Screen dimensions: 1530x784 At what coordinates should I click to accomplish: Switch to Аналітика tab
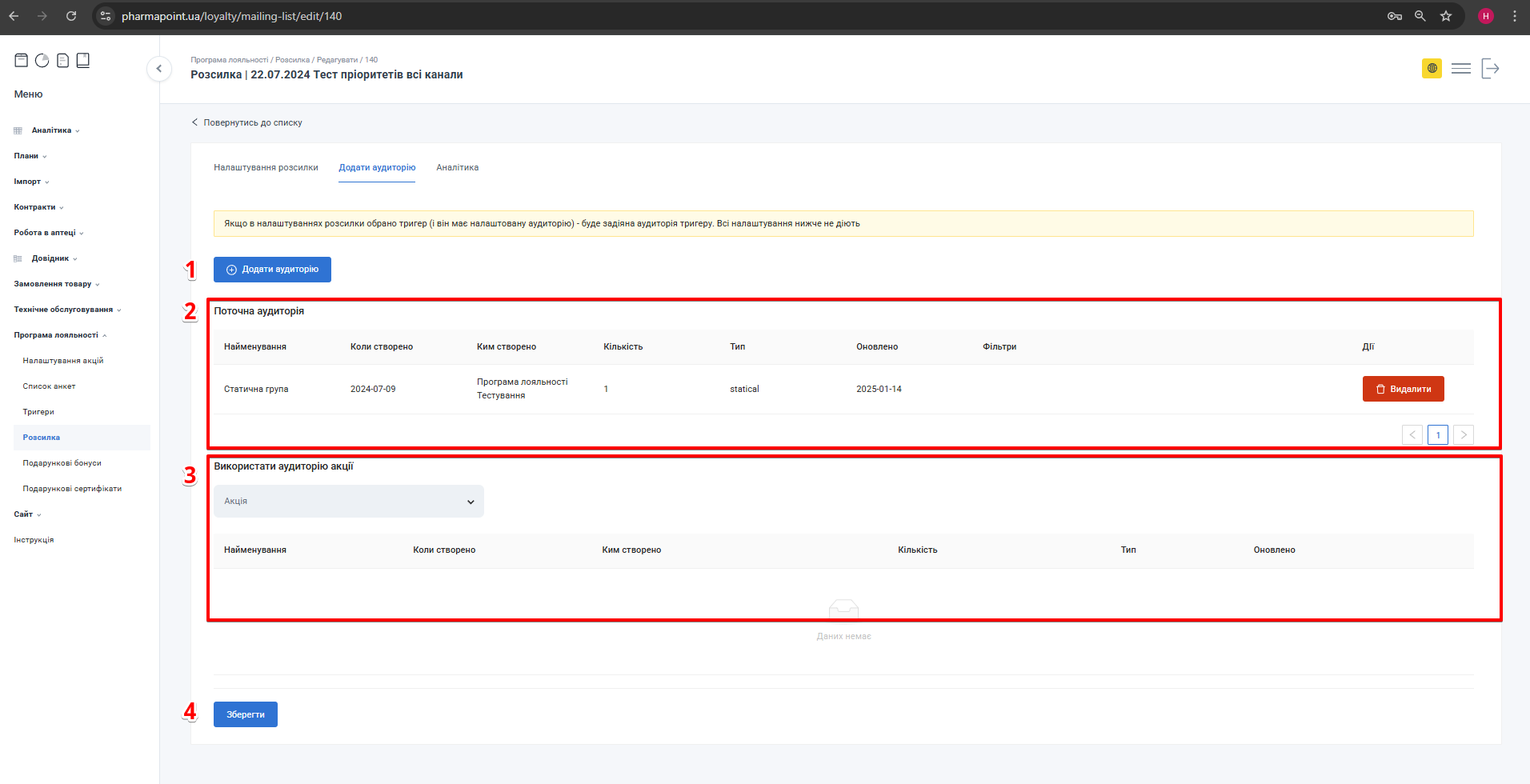[x=458, y=168]
